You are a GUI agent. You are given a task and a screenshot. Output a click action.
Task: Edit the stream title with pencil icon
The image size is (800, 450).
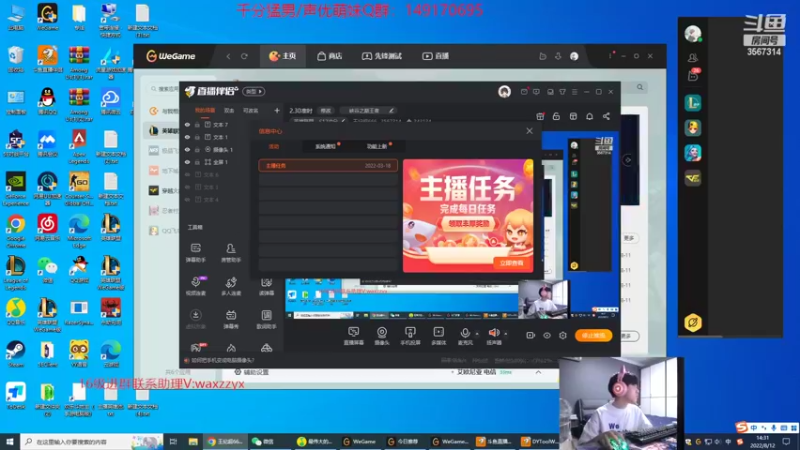pyautogui.click(x=391, y=110)
